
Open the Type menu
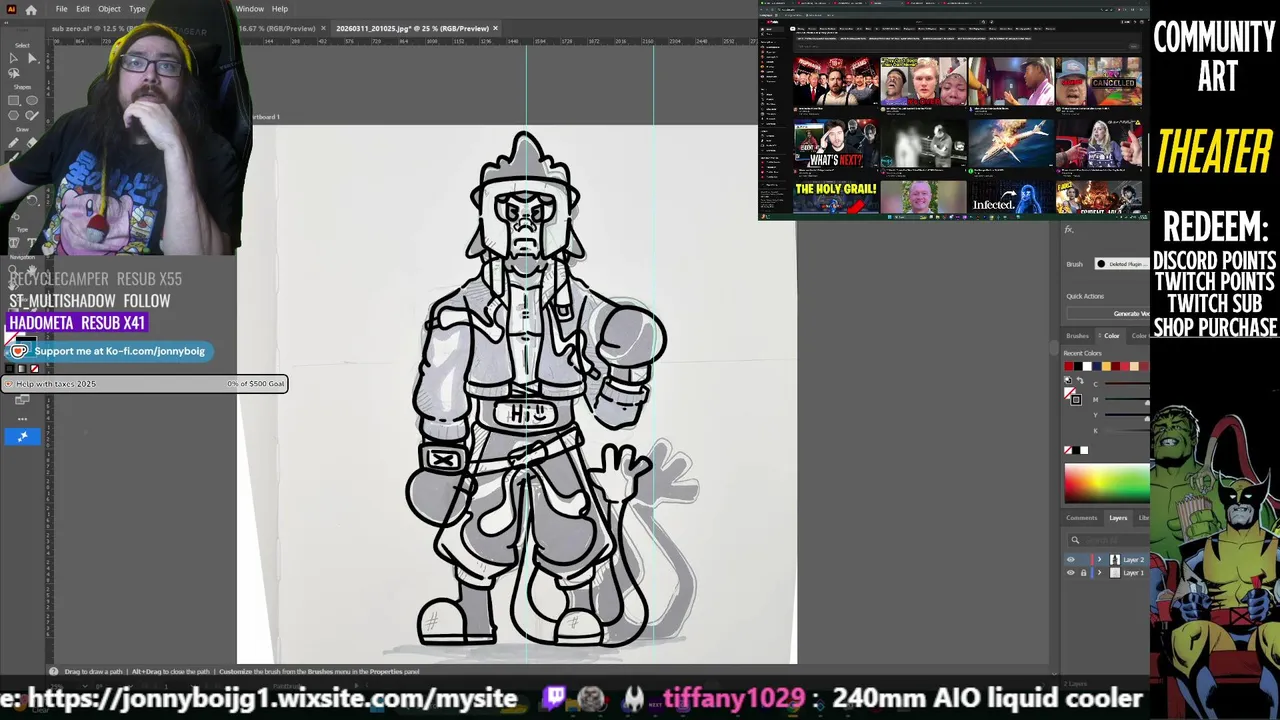[x=137, y=9]
